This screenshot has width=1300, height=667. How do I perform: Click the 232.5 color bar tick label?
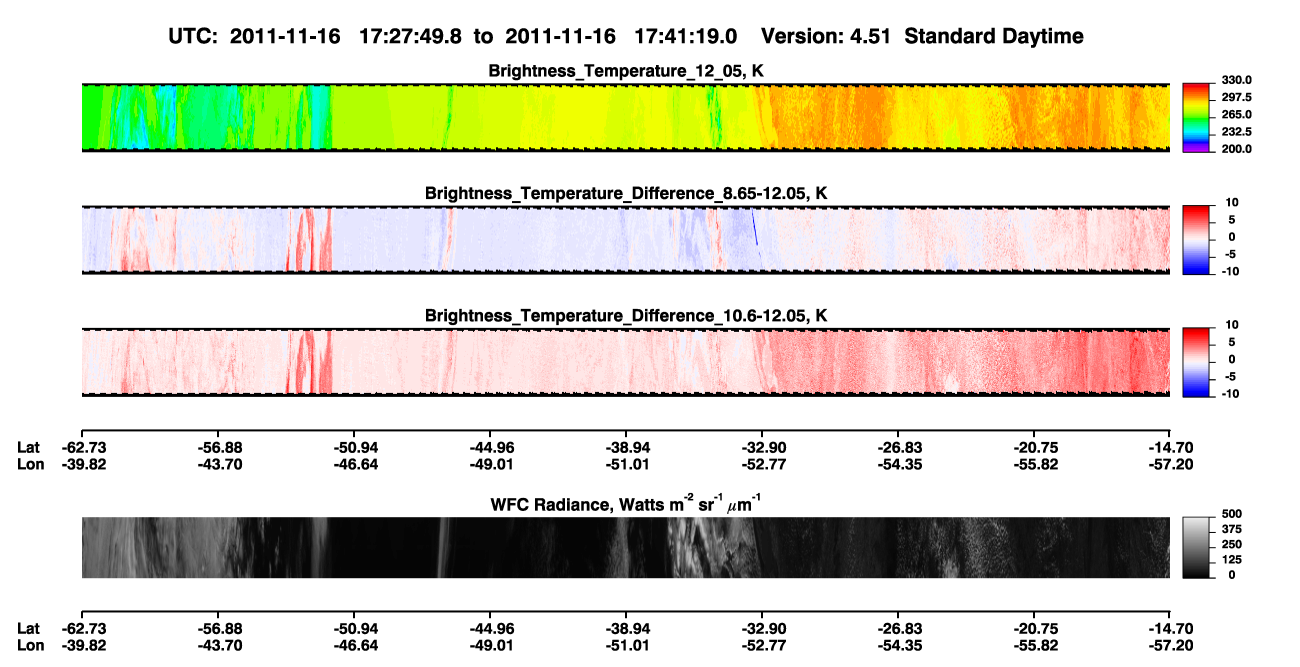coord(1236,132)
